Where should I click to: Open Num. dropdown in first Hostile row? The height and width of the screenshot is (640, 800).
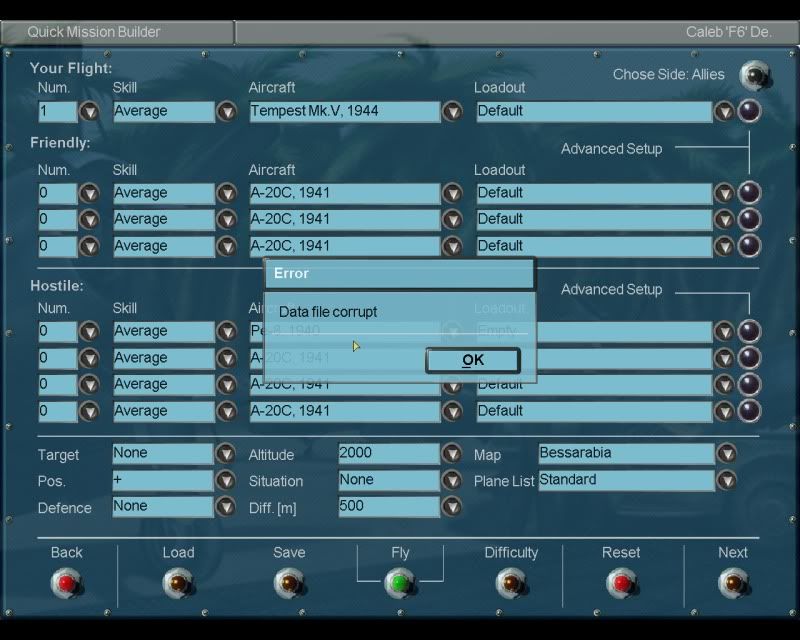click(x=89, y=331)
